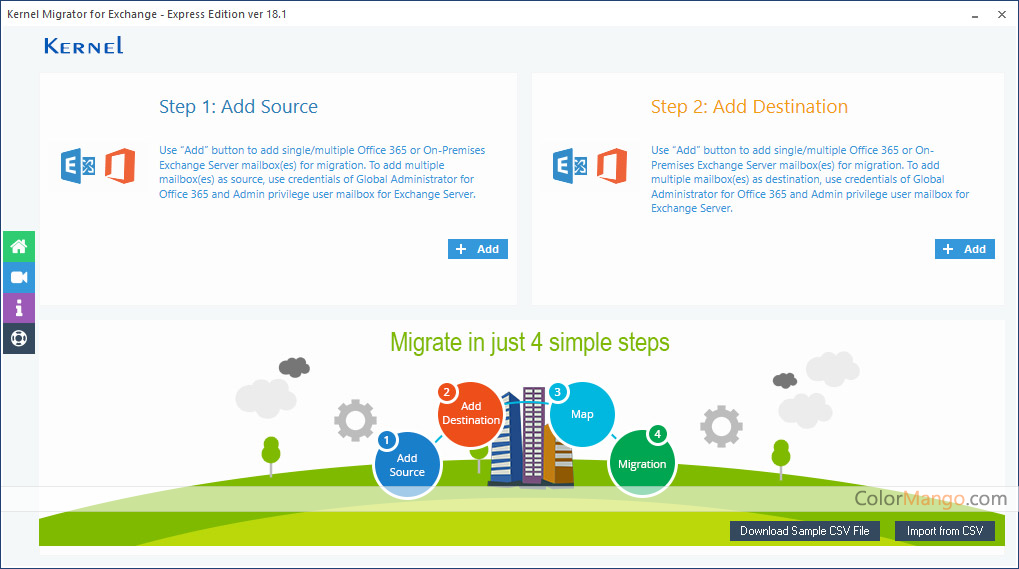
Task: Select the green Migration step circle
Action: 642,464
